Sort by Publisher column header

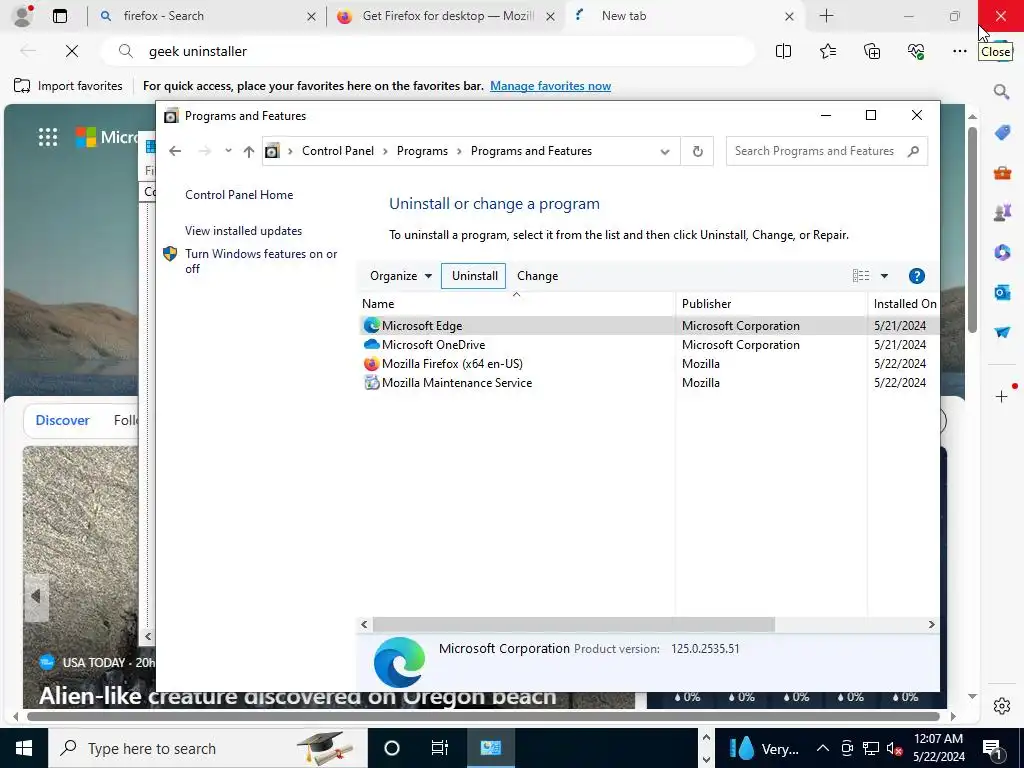(771, 304)
